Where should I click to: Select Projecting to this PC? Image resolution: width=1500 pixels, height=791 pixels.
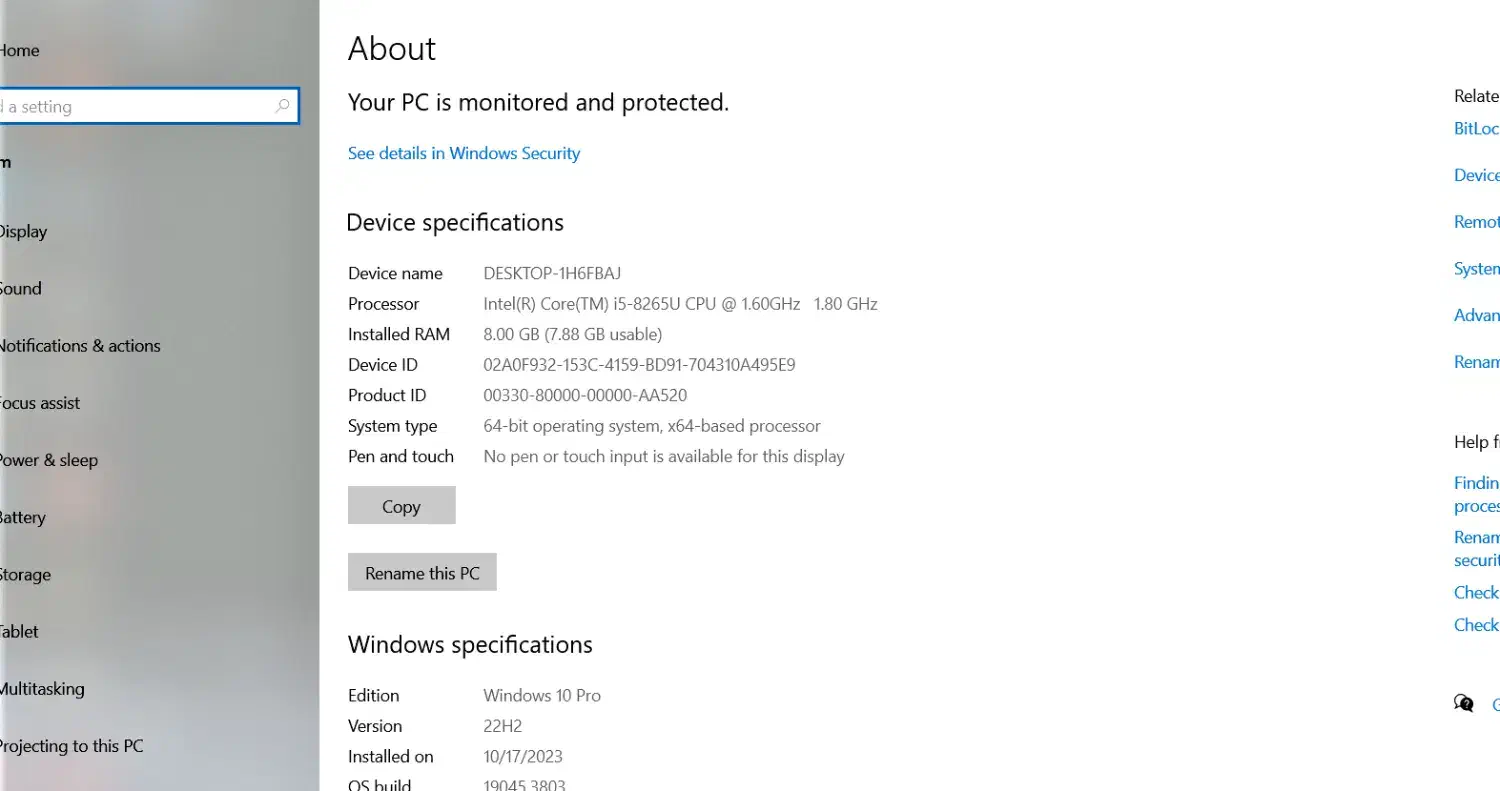click(71, 745)
